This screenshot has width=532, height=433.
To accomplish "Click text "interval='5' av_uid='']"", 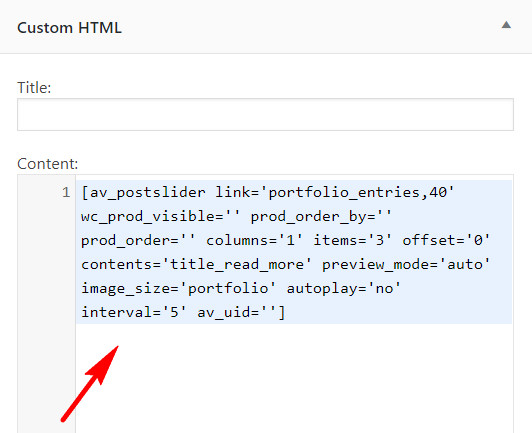I will (183, 312).
